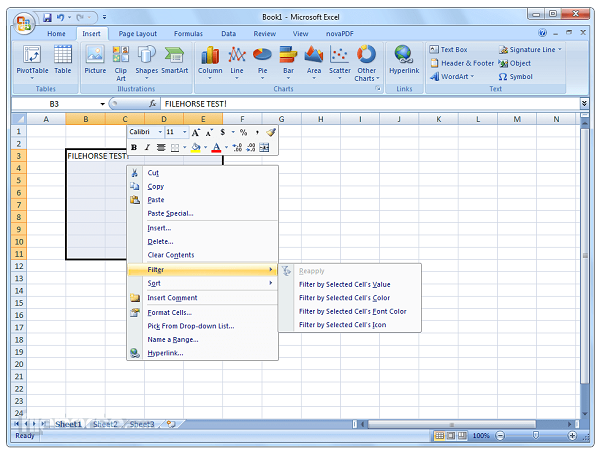Image resolution: width=600 pixels, height=454 pixels.
Task: Apply red font color in the mini toolbar
Action: click(216, 147)
